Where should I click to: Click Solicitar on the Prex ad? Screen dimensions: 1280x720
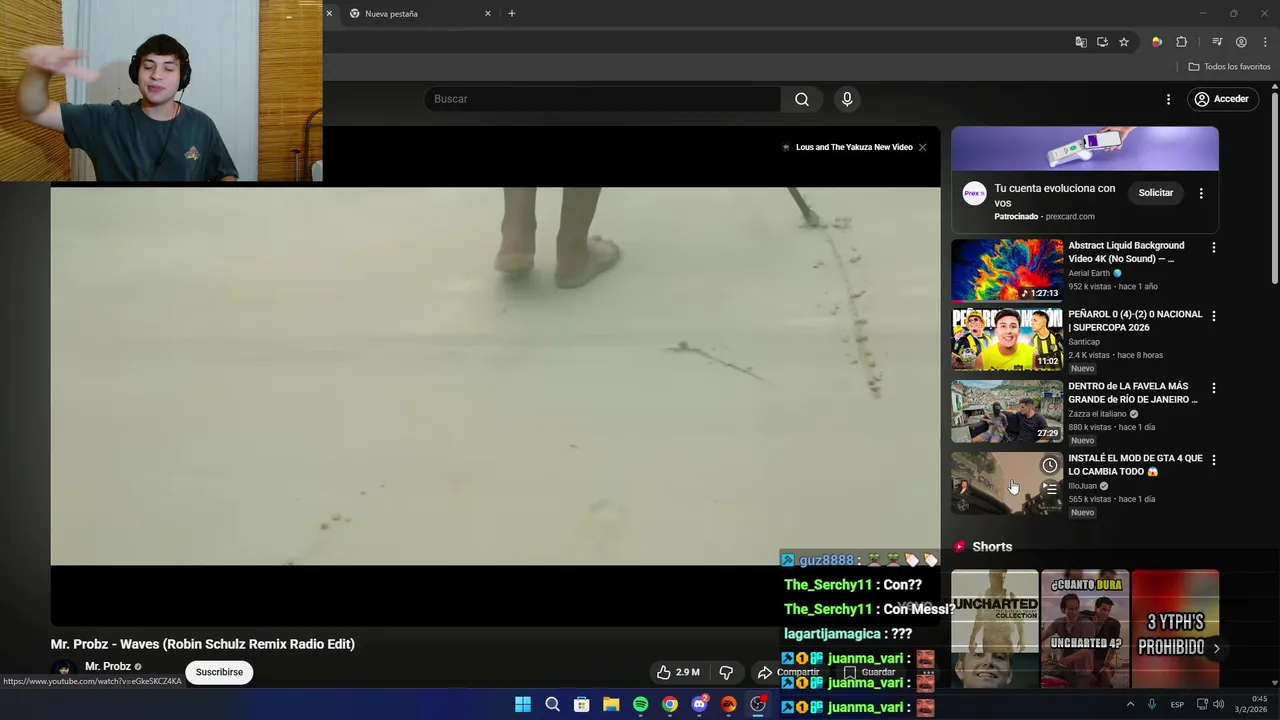[x=1155, y=193]
